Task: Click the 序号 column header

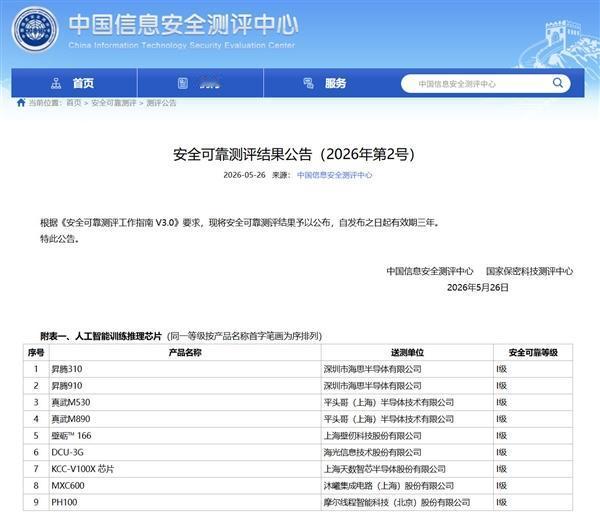Action: click(36, 352)
